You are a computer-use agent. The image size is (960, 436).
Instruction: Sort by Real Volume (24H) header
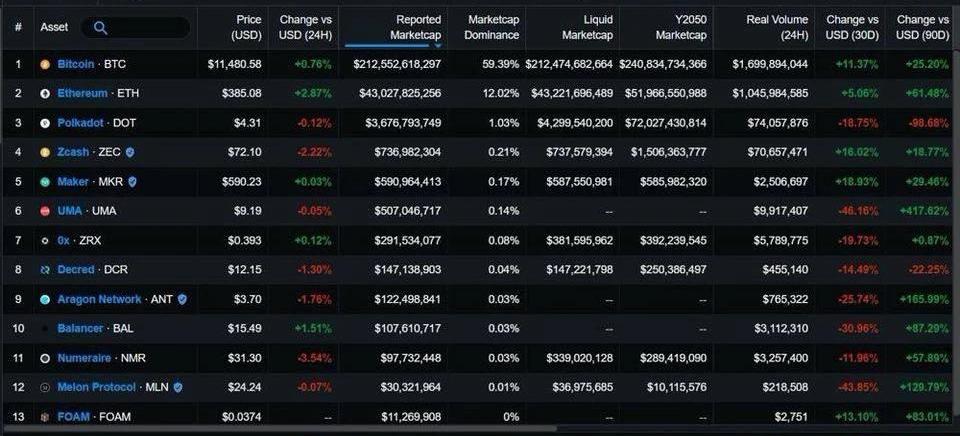(x=777, y=28)
